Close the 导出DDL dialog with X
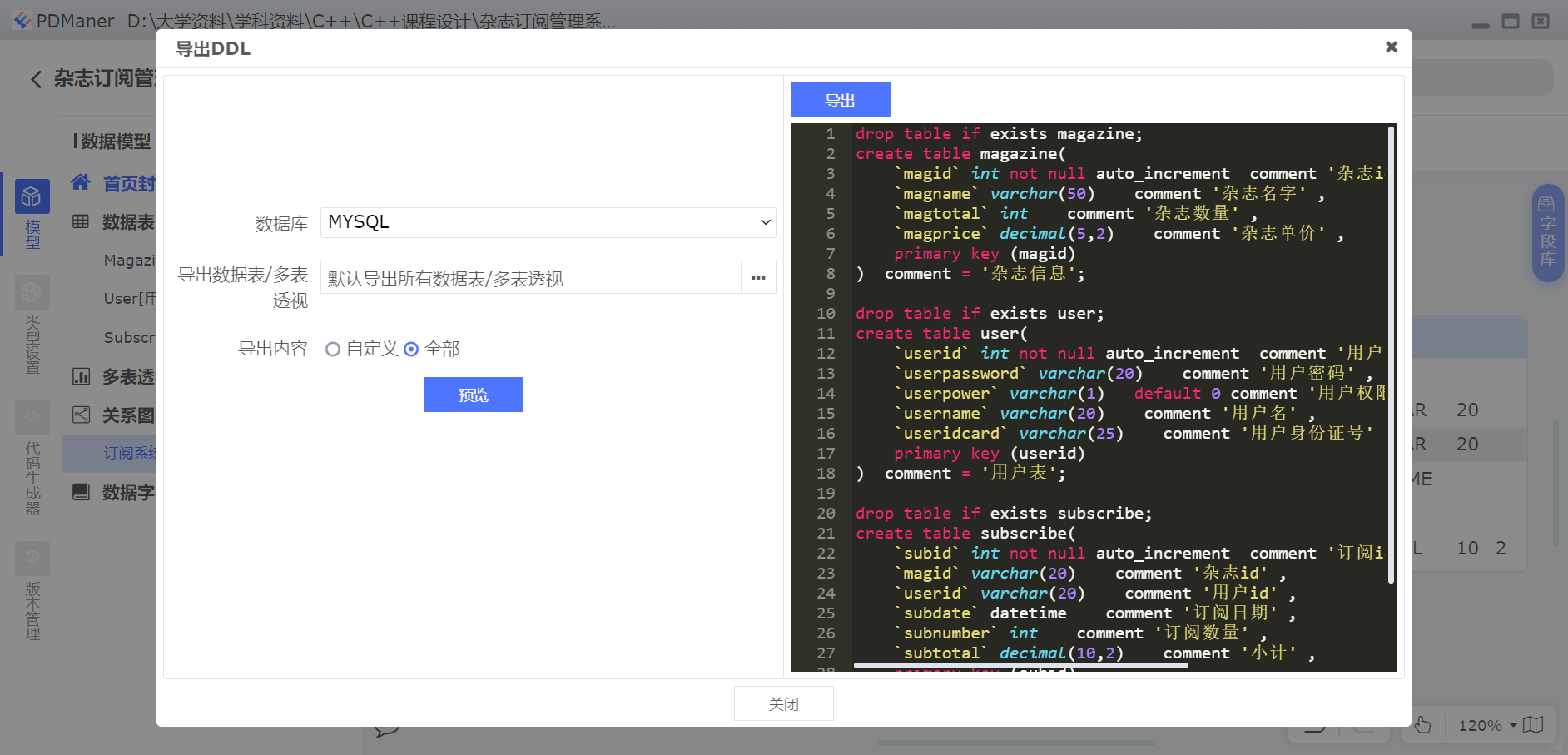This screenshot has height=755, width=1568. [x=1391, y=47]
